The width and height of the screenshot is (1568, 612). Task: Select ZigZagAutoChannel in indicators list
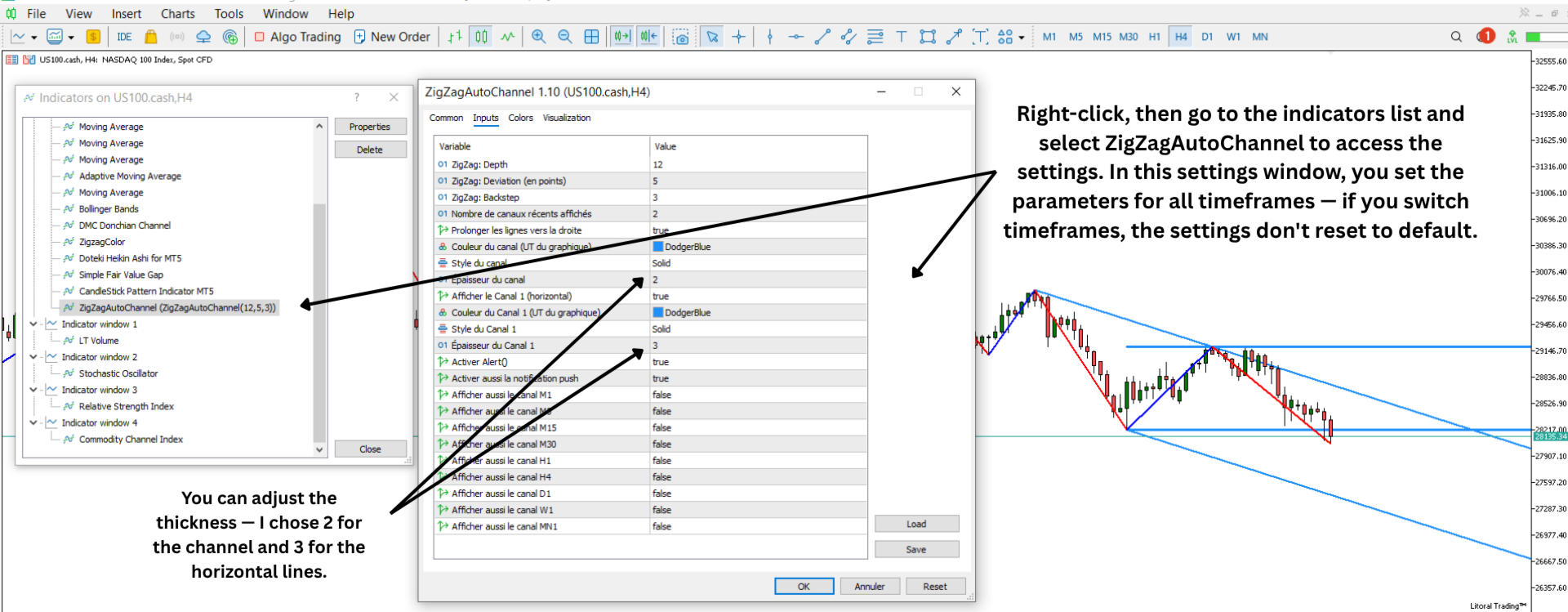(177, 308)
